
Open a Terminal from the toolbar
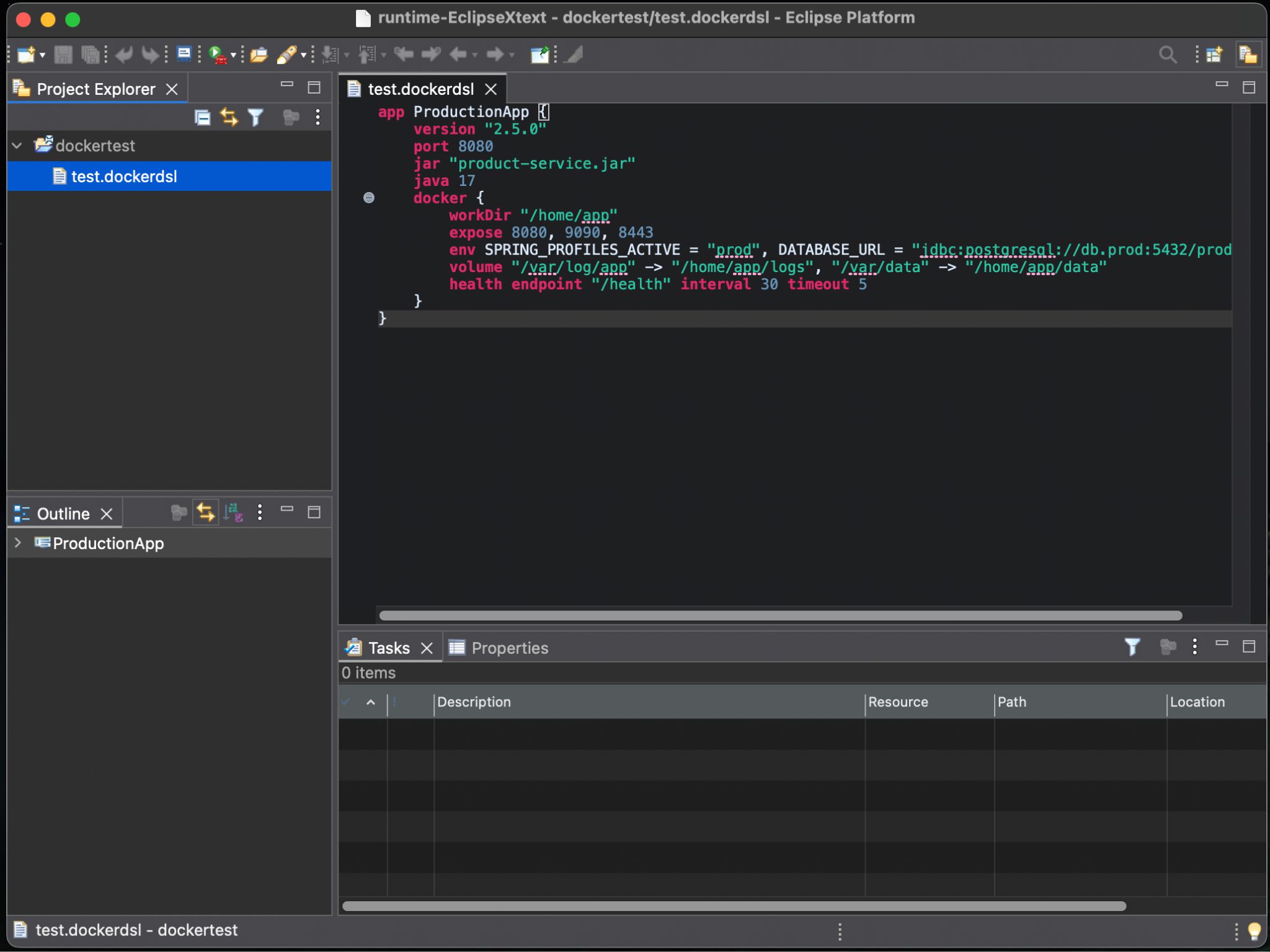coord(184,54)
